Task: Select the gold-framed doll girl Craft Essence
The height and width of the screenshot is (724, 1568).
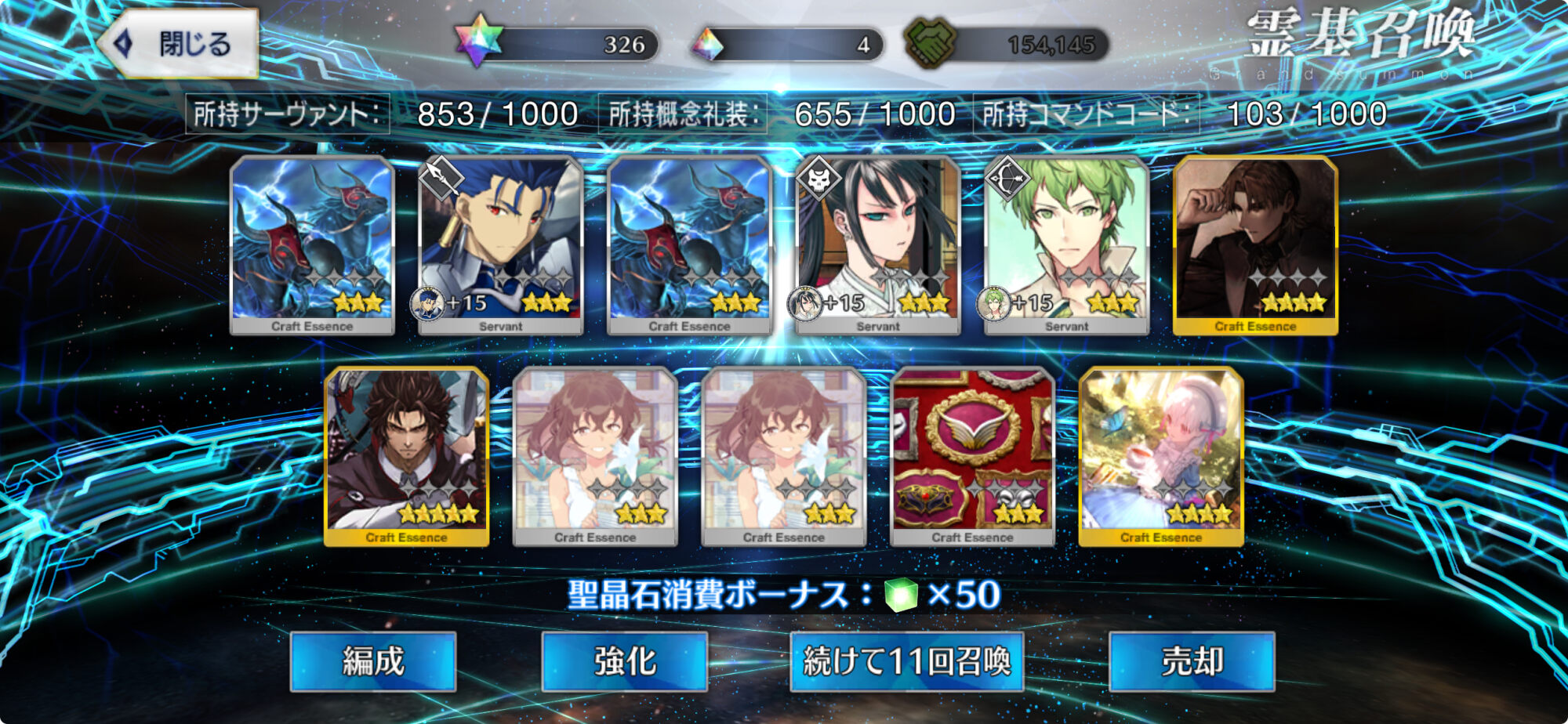Action: pyautogui.click(x=1161, y=457)
